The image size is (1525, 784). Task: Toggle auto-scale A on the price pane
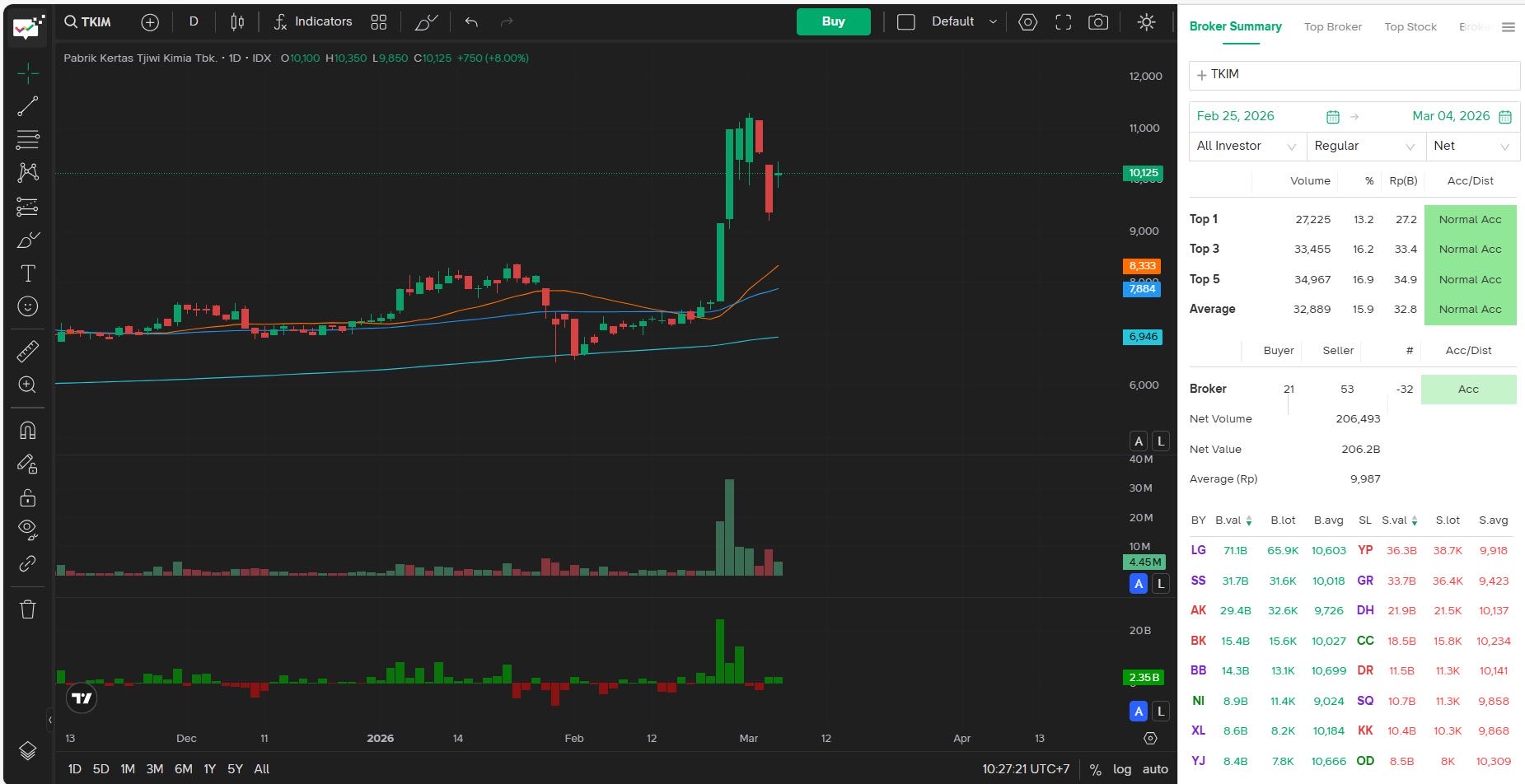click(1139, 441)
